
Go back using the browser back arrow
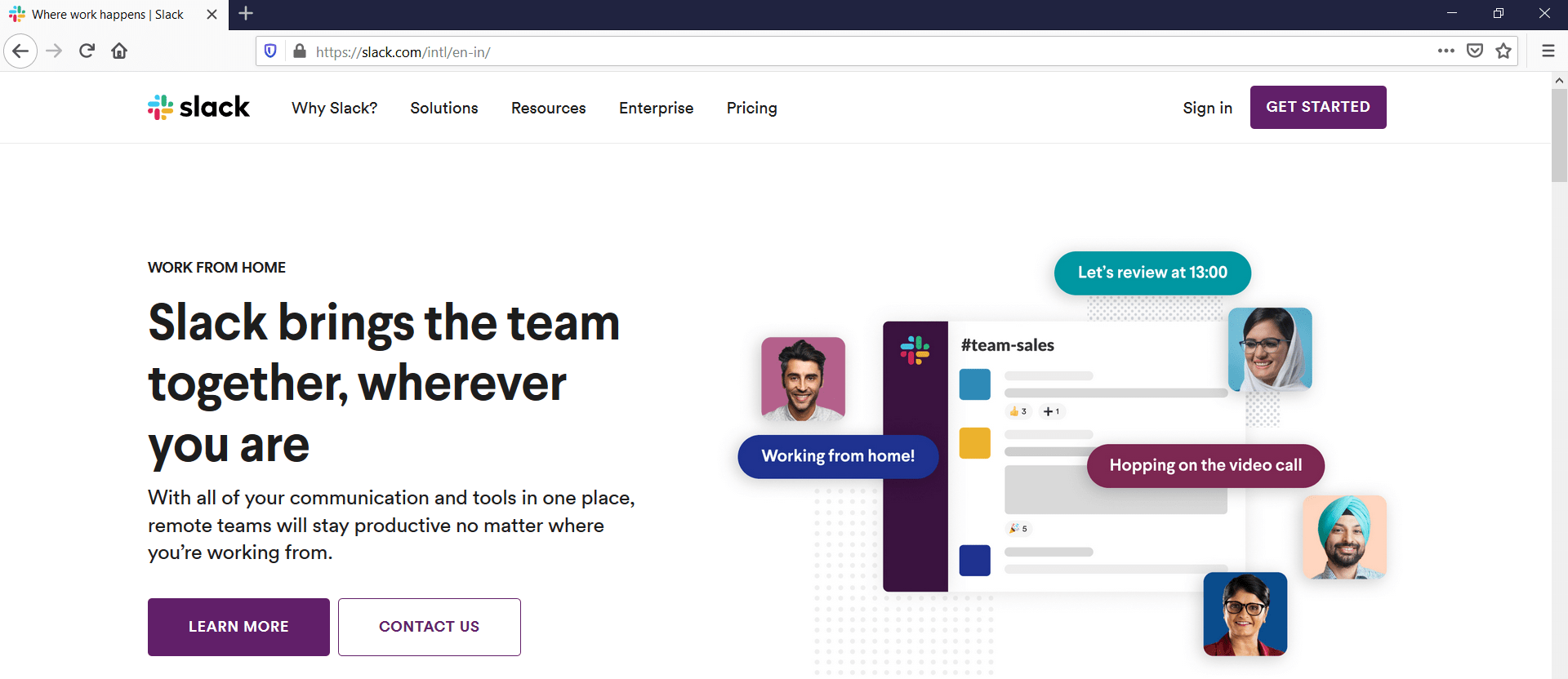point(20,51)
